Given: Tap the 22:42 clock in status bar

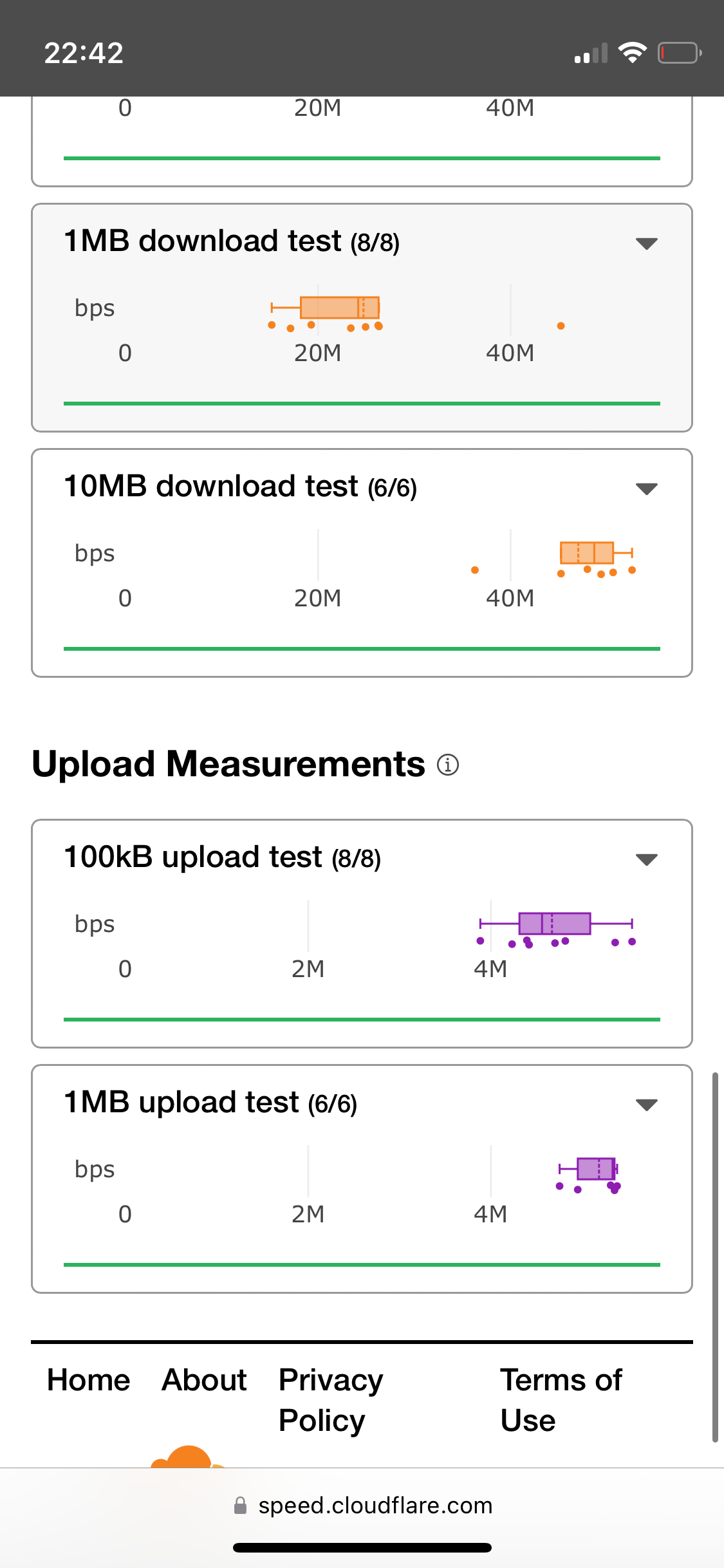Looking at the screenshot, I should [x=84, y=53].
